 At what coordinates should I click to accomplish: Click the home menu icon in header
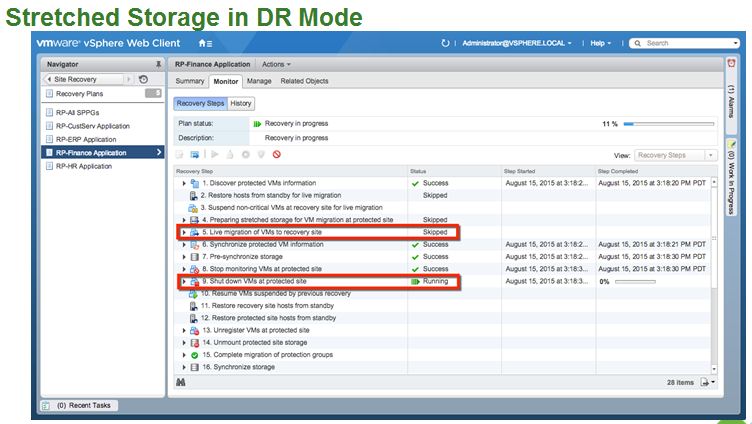click(x=204, y=43)
